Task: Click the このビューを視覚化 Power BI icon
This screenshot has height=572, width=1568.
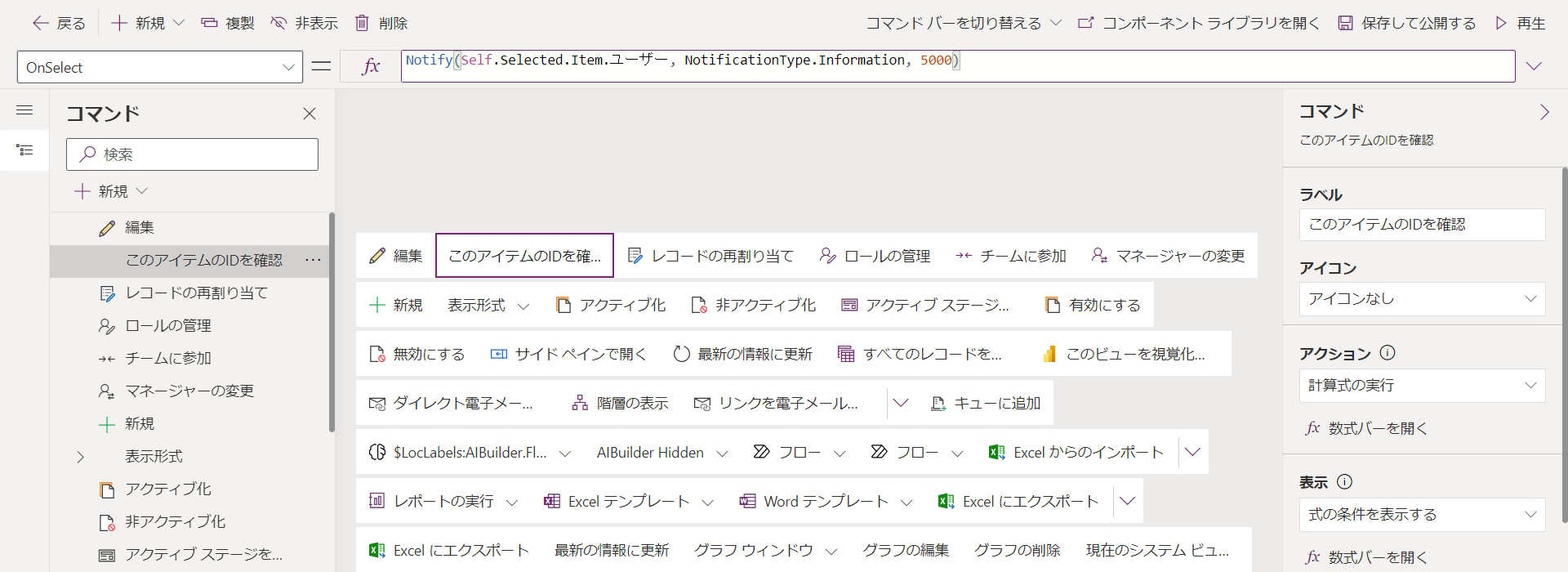Action: pos(1049,354)
